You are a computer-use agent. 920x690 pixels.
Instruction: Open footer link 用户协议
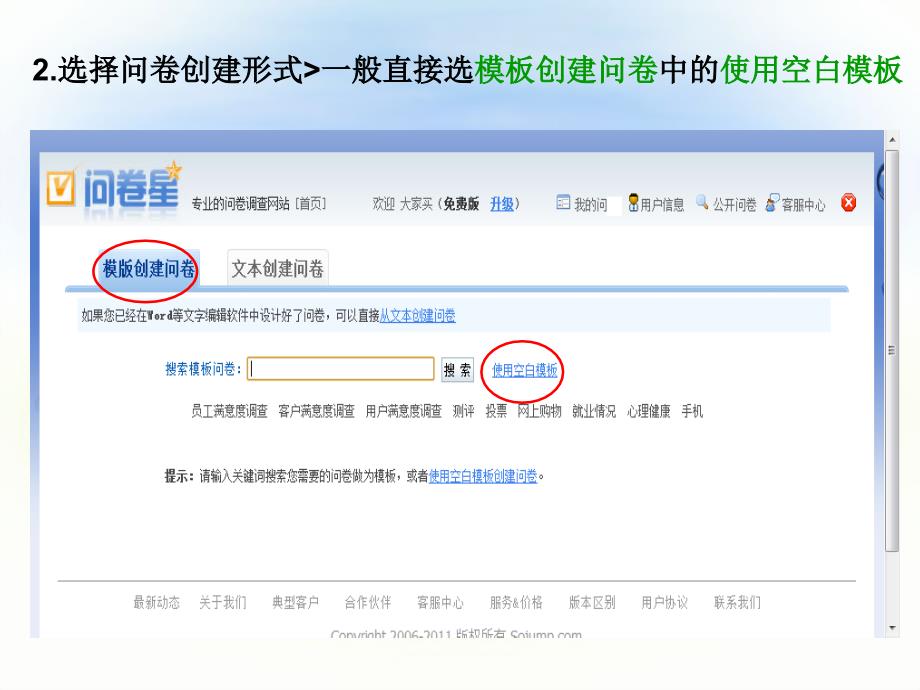click(x=664, y=603)
